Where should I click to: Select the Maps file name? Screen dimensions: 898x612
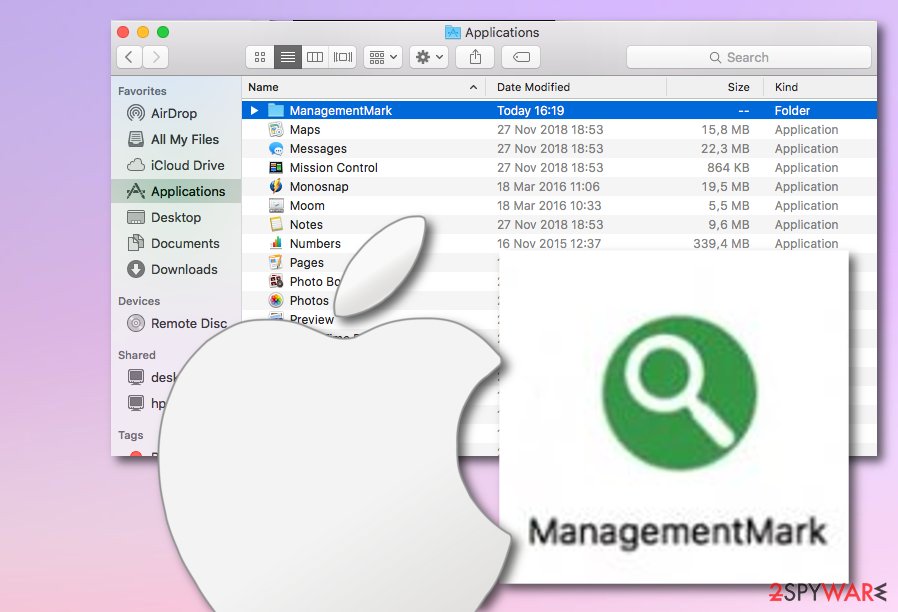click(x=305, y=129)
